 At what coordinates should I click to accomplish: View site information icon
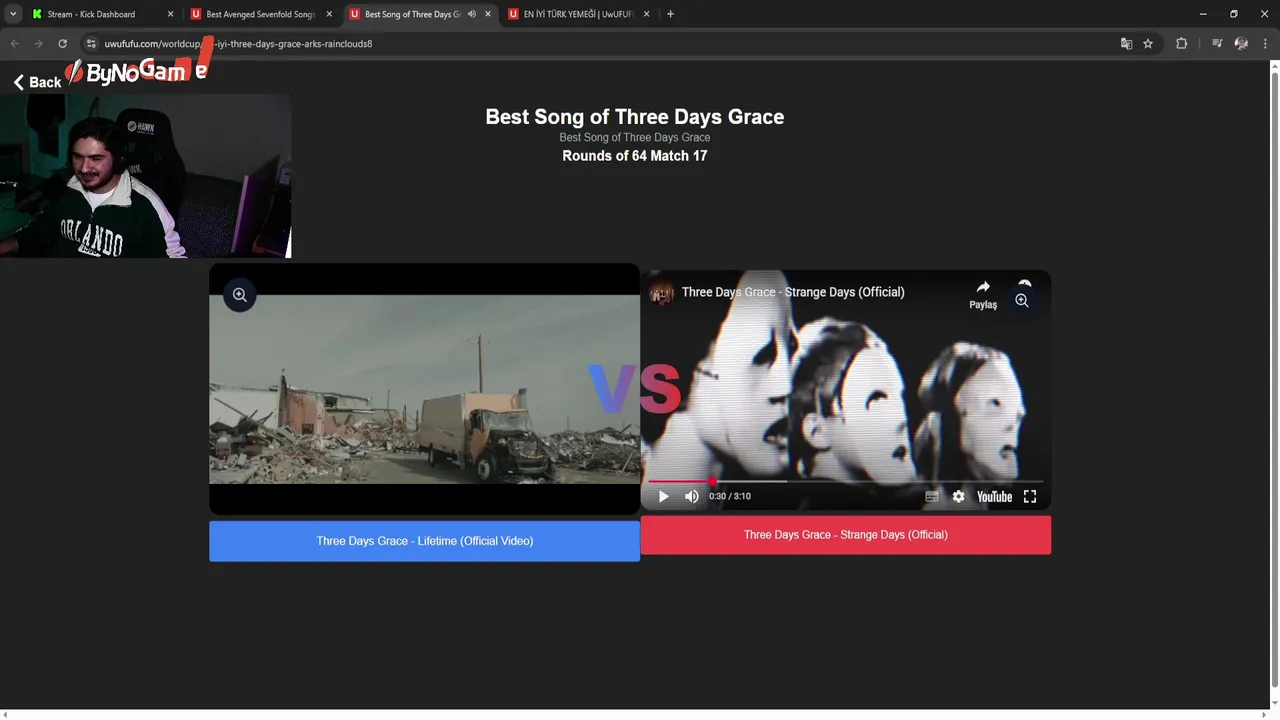pyautogui.click(x=91, y=44)
